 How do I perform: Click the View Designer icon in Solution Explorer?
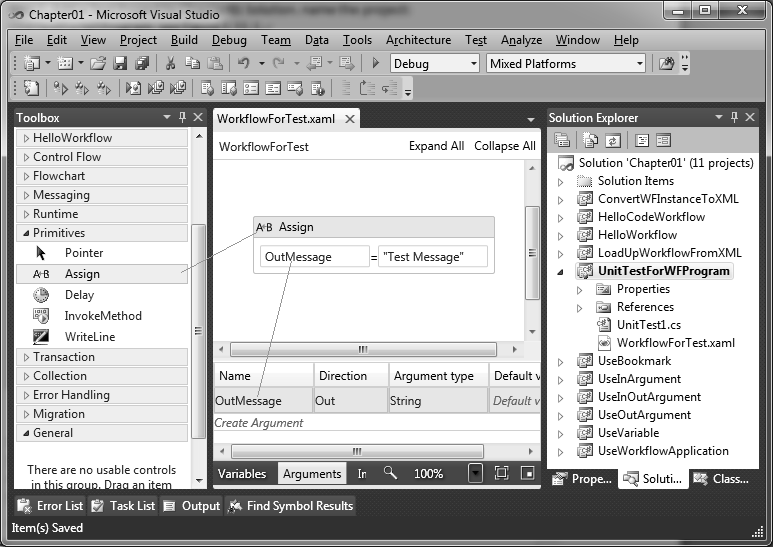click(664, 140)
